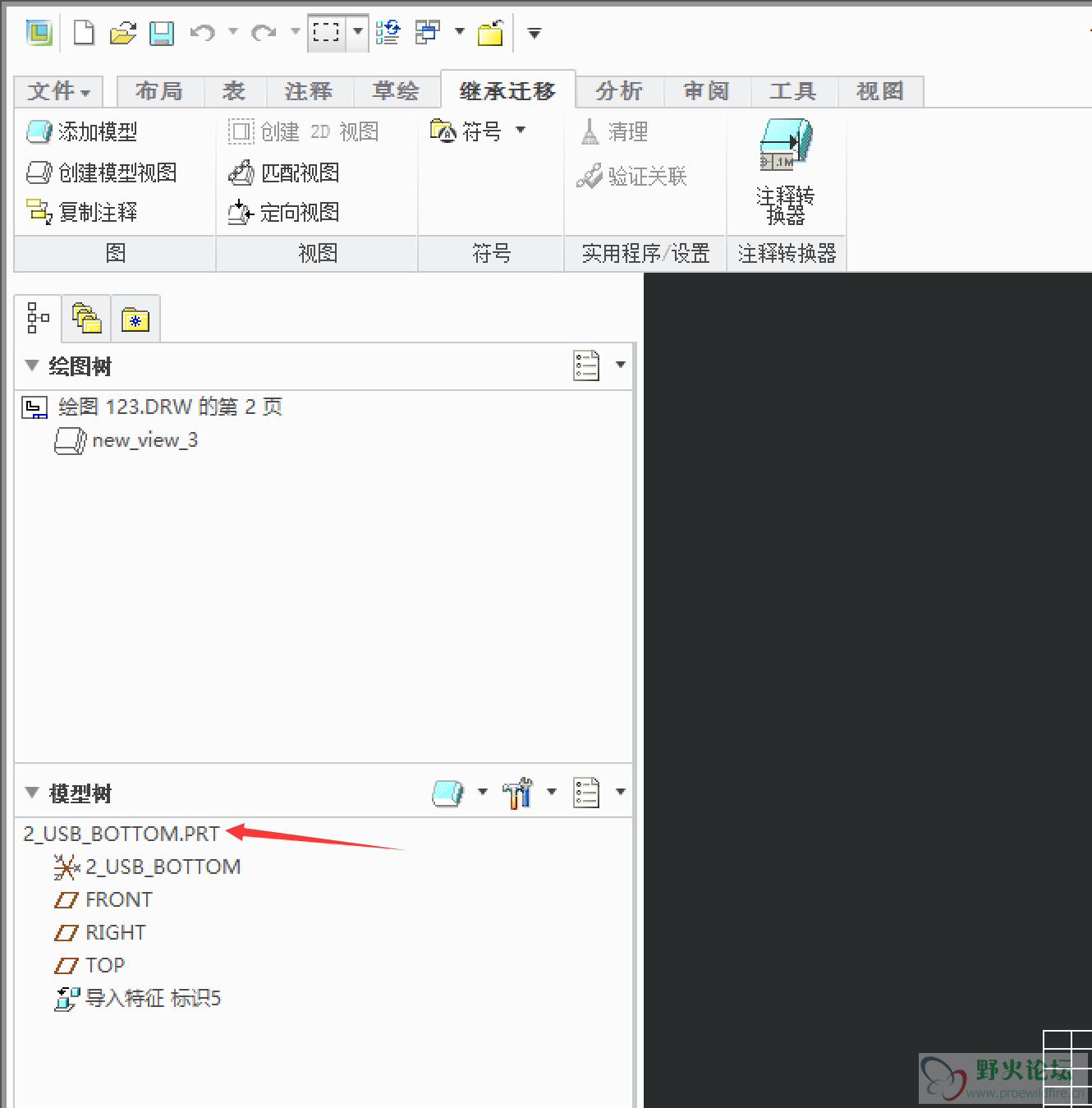Switch to the 分析 tab

619,91
